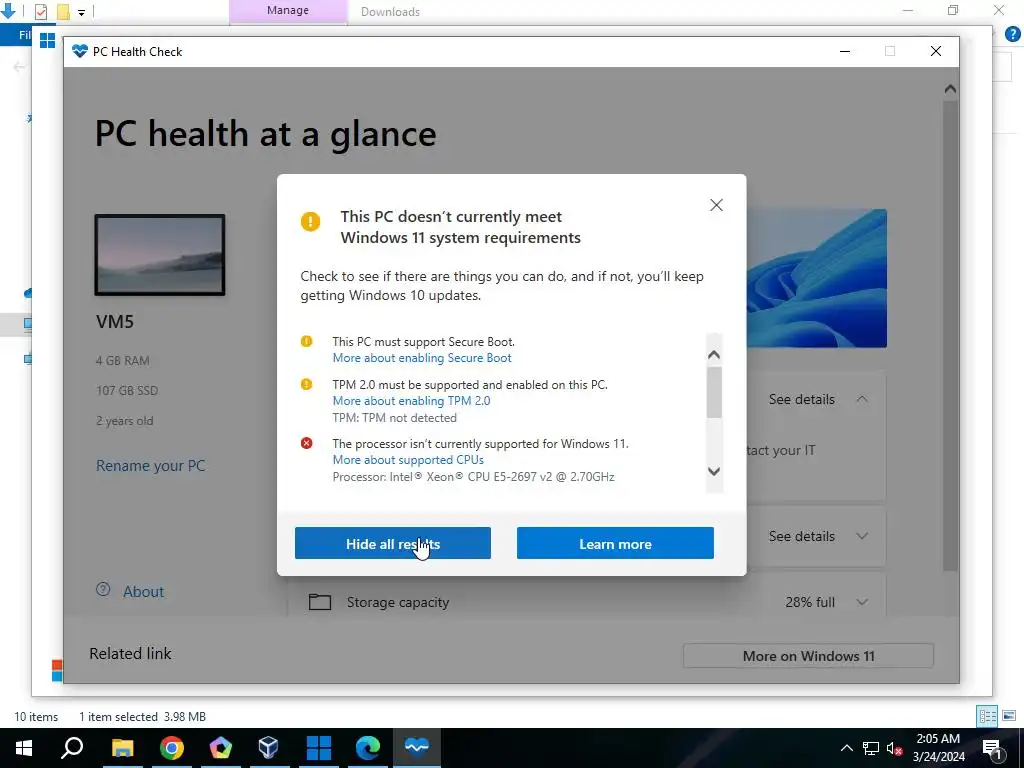Launch Google Chrome from the taskbar
The width and height of the screenshot is (1024, 768).
pos(172,748)
